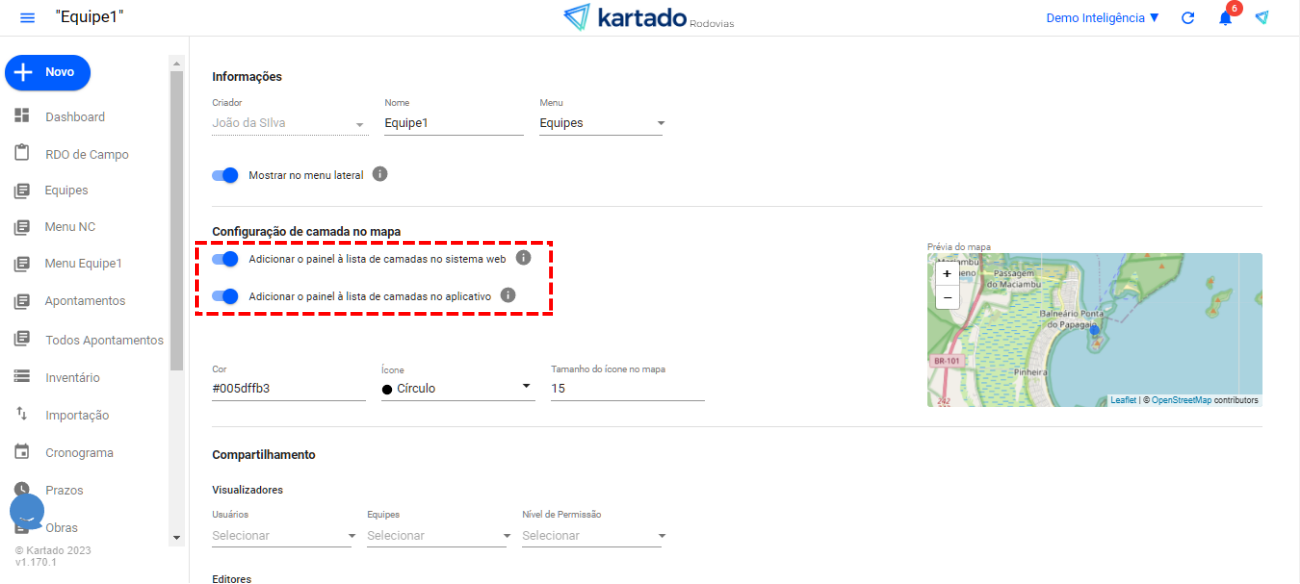Go to Inventário in the sidebar

coord(72,378)
